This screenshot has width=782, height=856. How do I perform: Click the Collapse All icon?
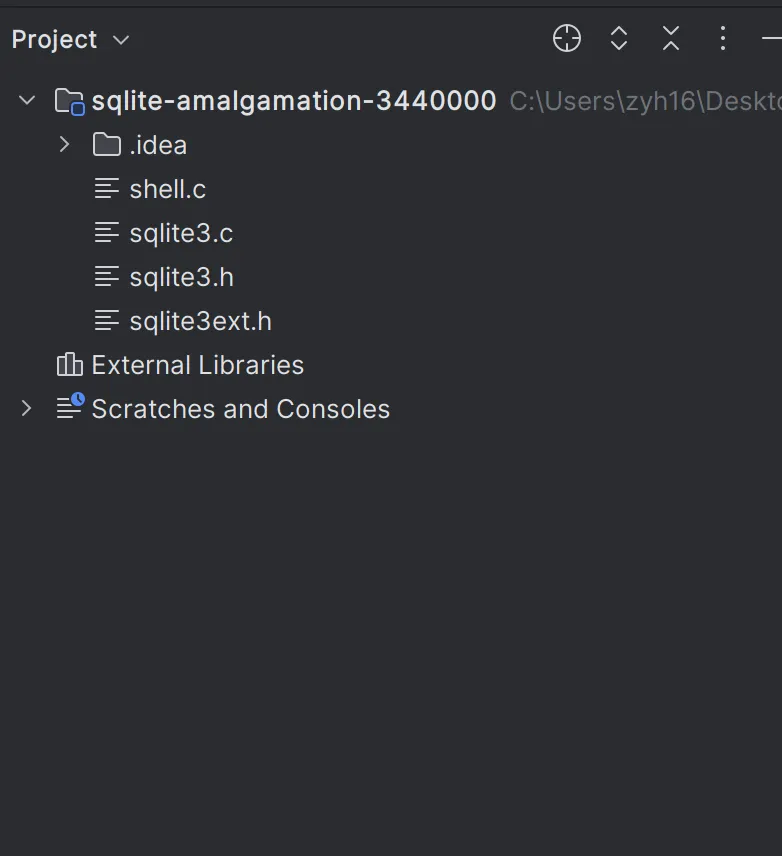point(671,39)
